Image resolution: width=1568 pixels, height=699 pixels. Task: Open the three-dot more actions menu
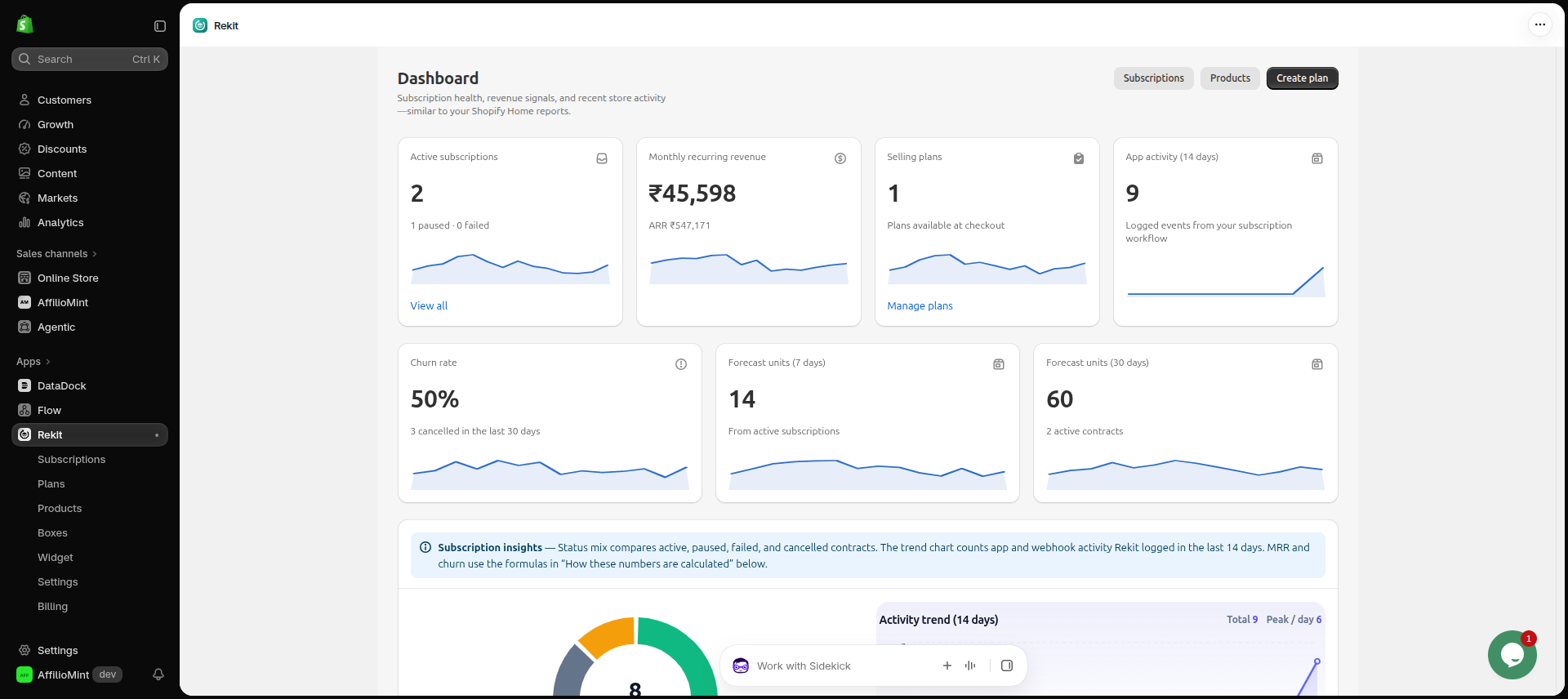(x=1539, y=24)
